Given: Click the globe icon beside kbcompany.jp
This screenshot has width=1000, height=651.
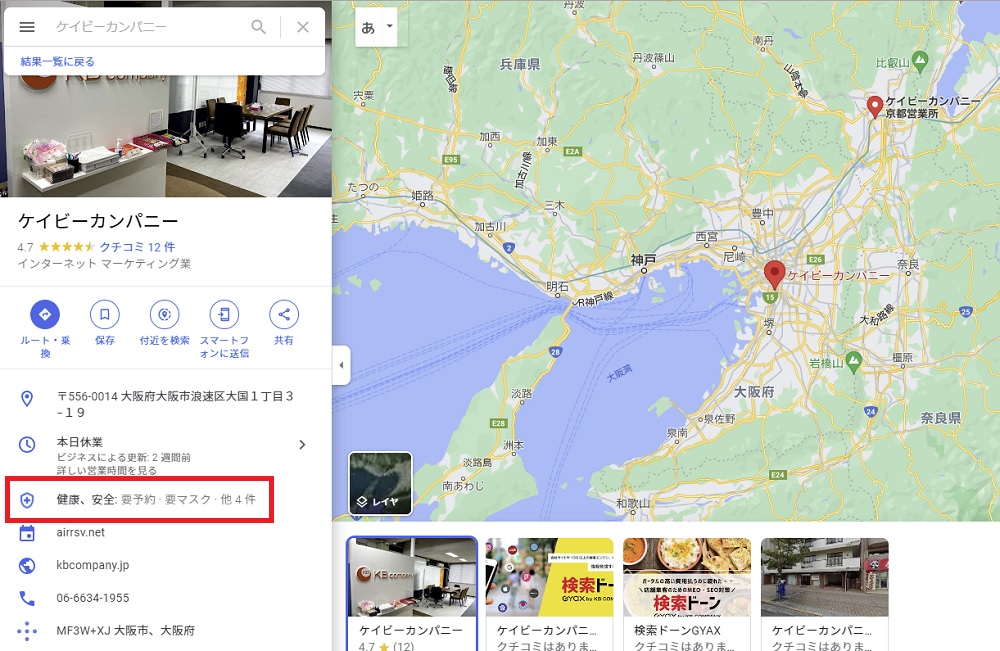Looking at the screenshot, I should (27, 566).
